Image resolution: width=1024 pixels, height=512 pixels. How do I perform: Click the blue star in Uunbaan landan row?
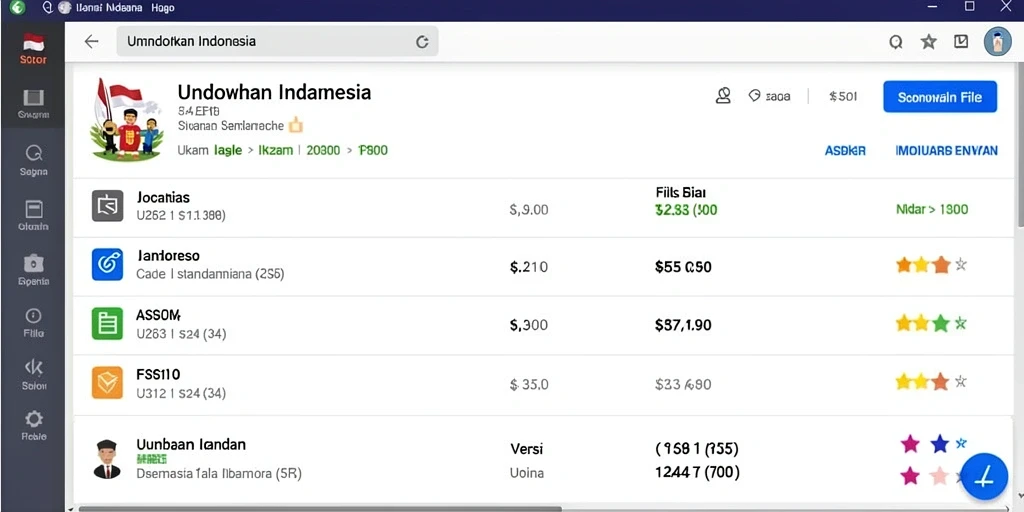coord(939,444)
